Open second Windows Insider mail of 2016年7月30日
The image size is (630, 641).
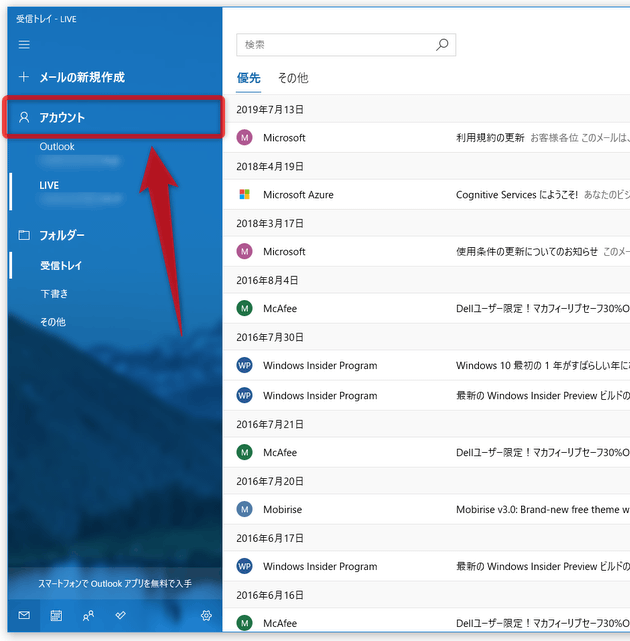click(426, 395)
